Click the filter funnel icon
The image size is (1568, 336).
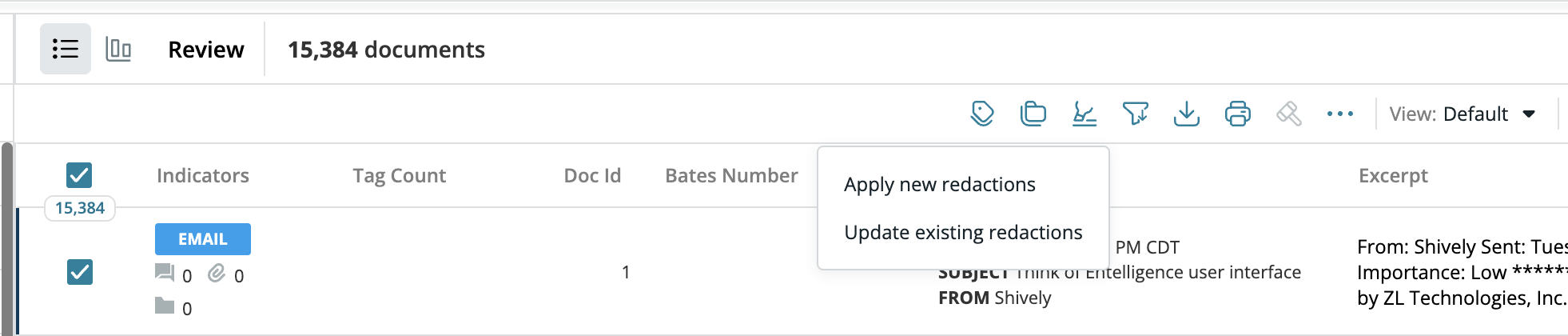(1136, 114)
